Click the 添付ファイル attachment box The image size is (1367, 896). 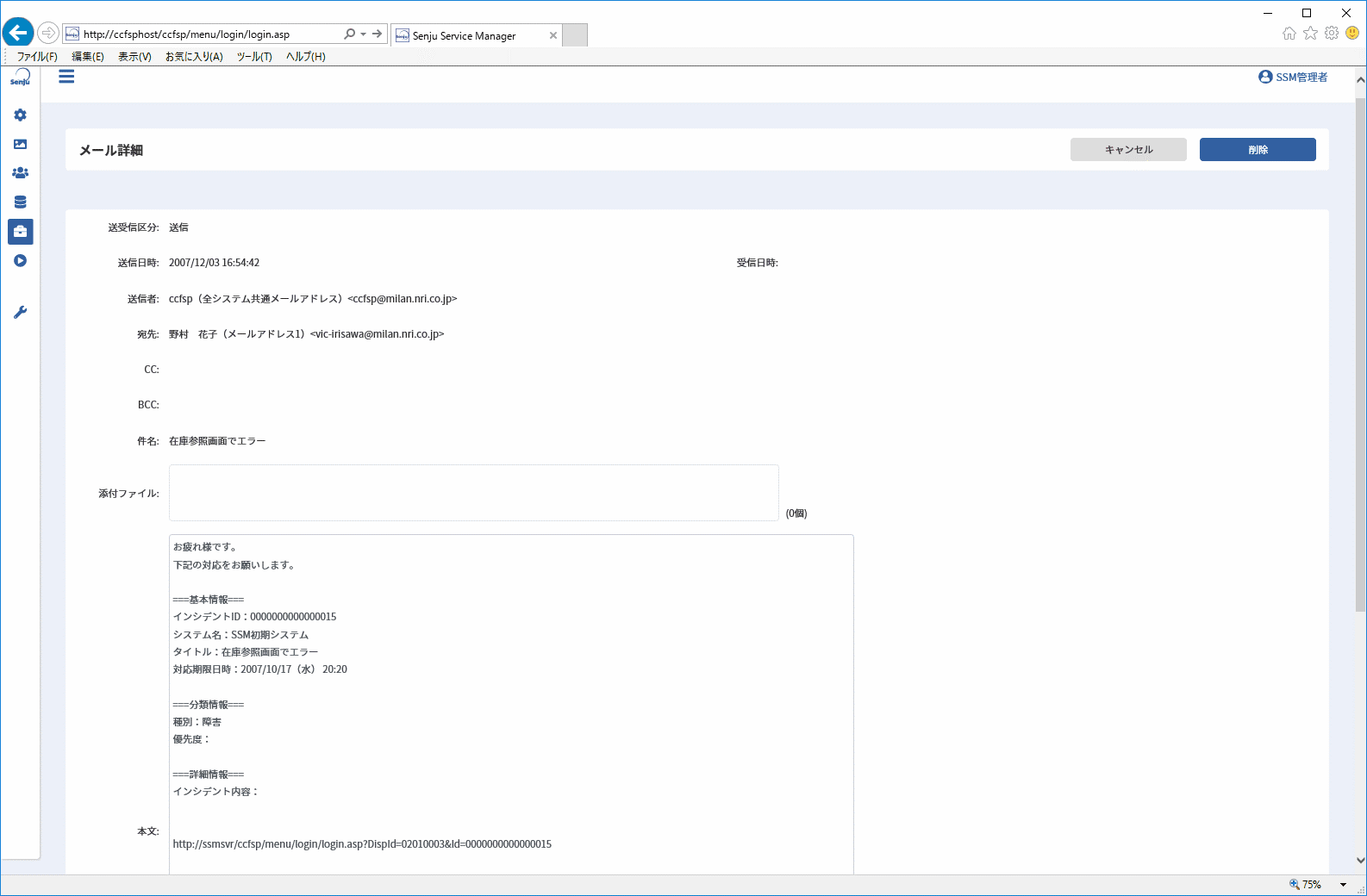pyautogui.click(x=474, y=493)
